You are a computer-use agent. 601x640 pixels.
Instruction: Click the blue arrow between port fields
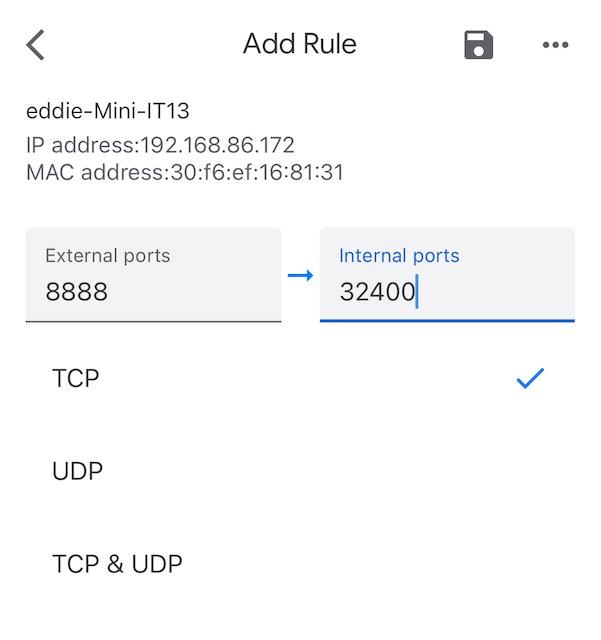(300, 275)
